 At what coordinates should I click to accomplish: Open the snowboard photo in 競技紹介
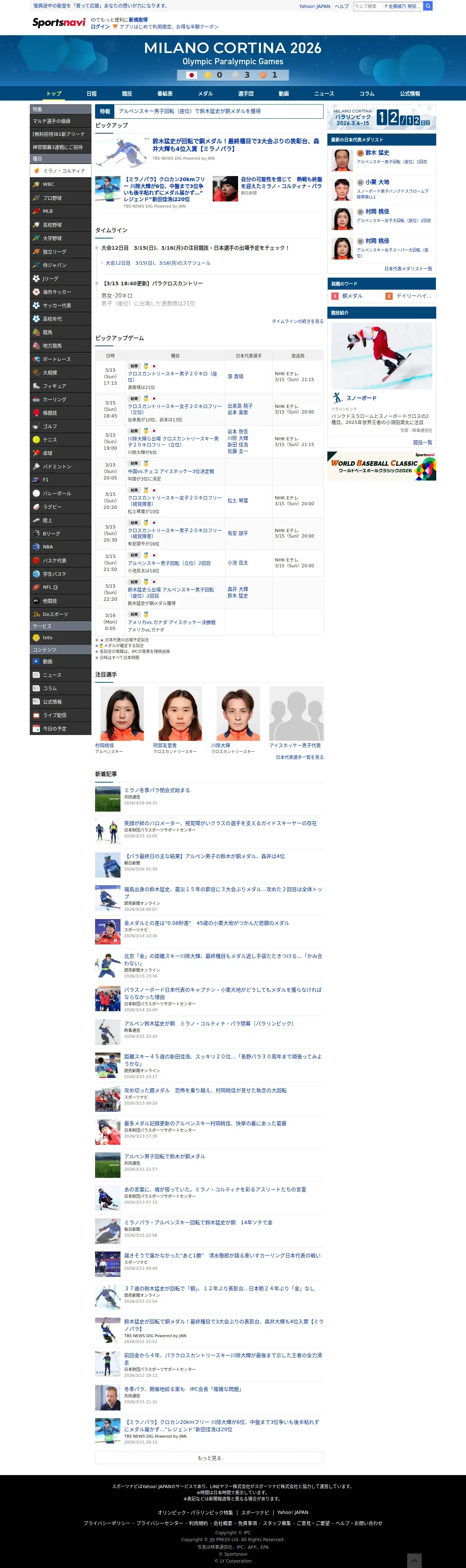coord(381,356)
